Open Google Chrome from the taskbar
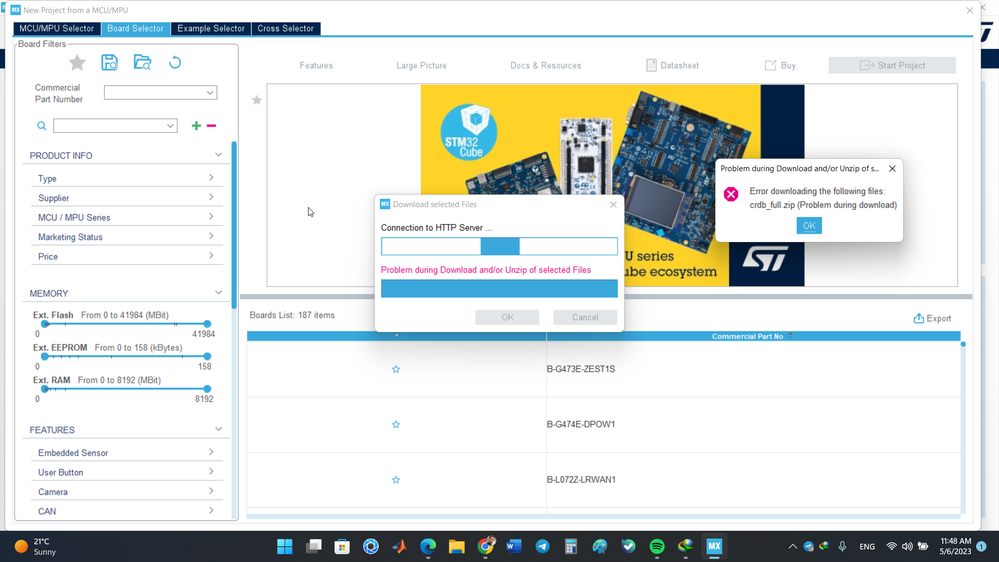The width and height of the screenshot is (999, 562). point(485,546)
